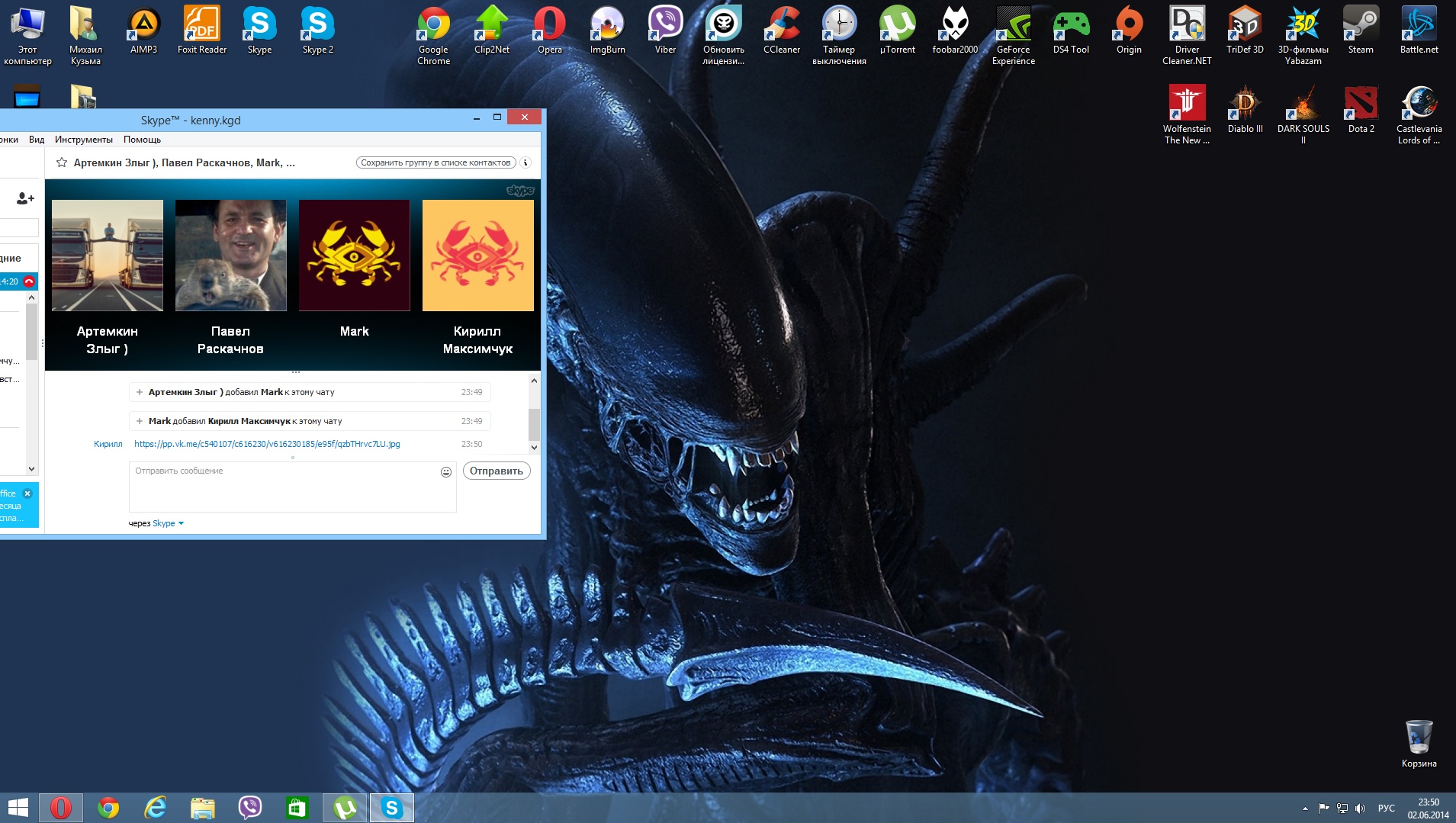
Task: Click the chat history scrollbar up arrow
Action: [534, 381]
